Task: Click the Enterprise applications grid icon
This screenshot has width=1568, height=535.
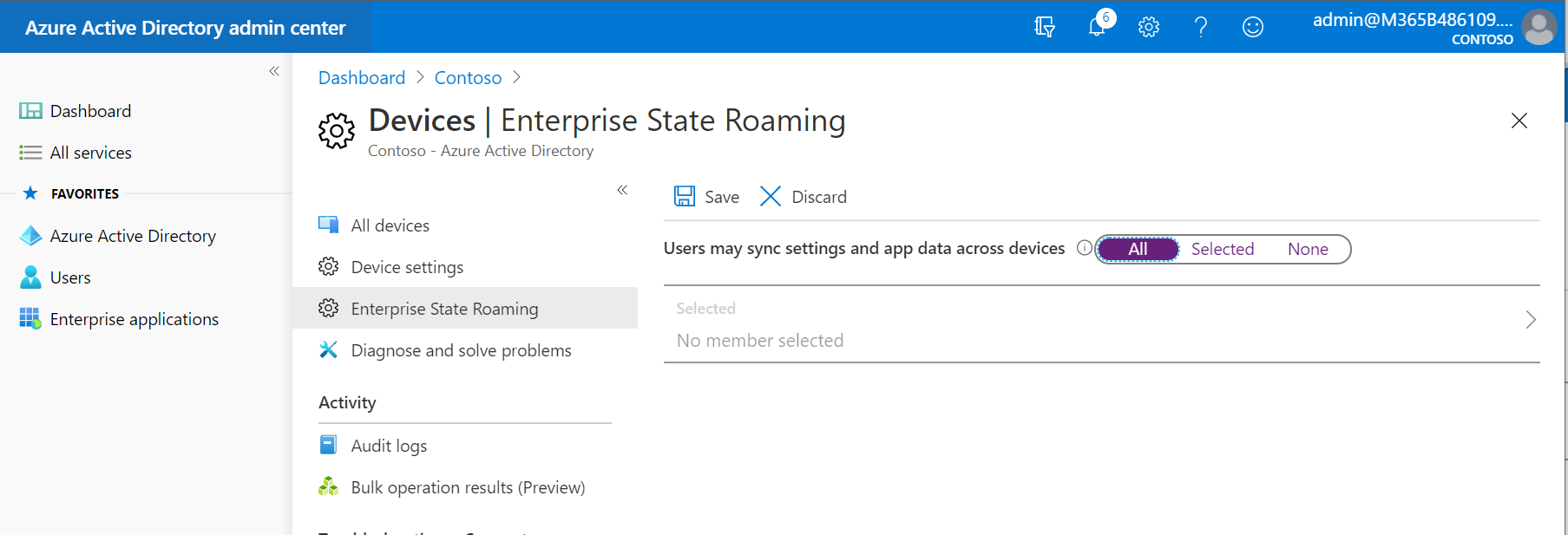Action: (x=30, y=319)
